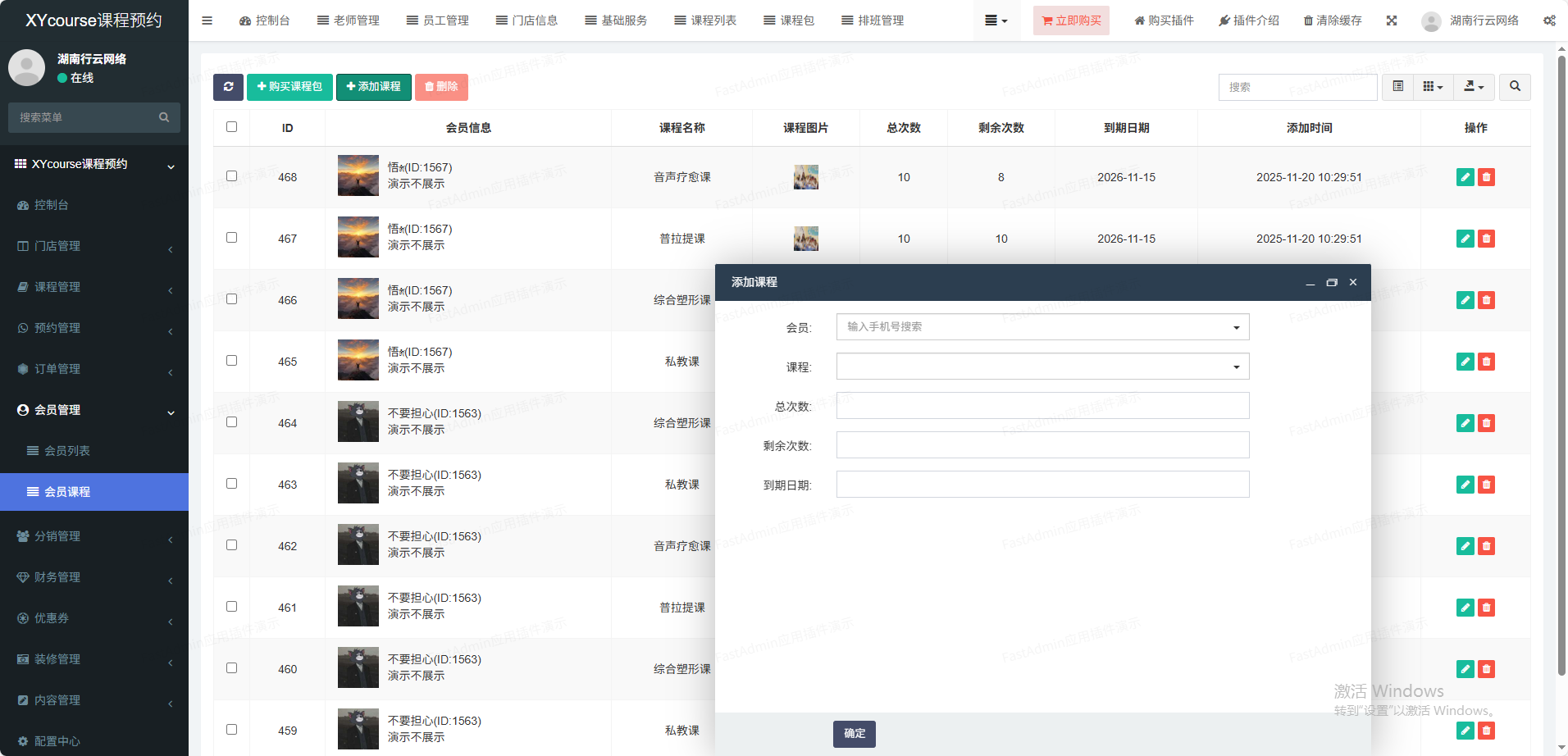The image size is (1568, 756).
Task: Click red delete icon for row 467
Action: pyautogui.click(x=1486, y=239)
